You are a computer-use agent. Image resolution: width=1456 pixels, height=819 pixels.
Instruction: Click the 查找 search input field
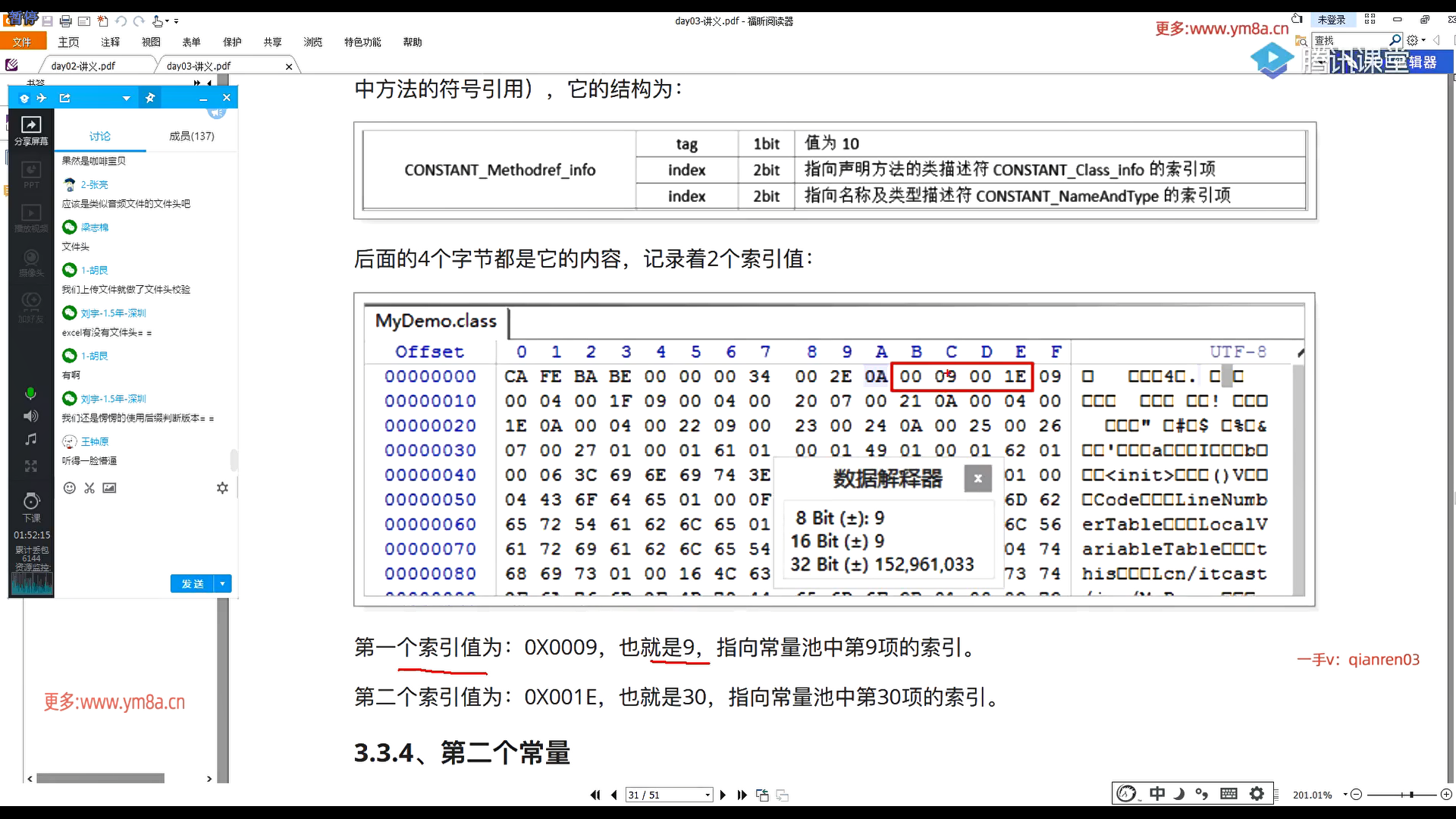(1351, 40)
